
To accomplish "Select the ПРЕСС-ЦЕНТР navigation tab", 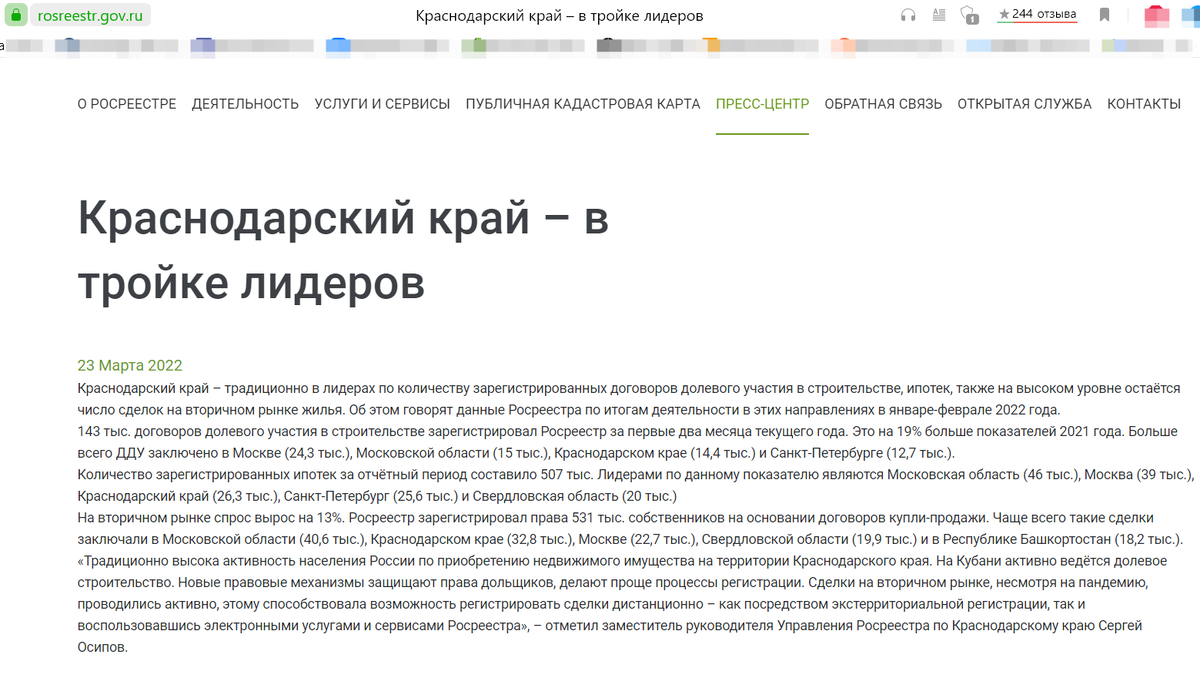I will pyautogui.click(x=762, y=103).
